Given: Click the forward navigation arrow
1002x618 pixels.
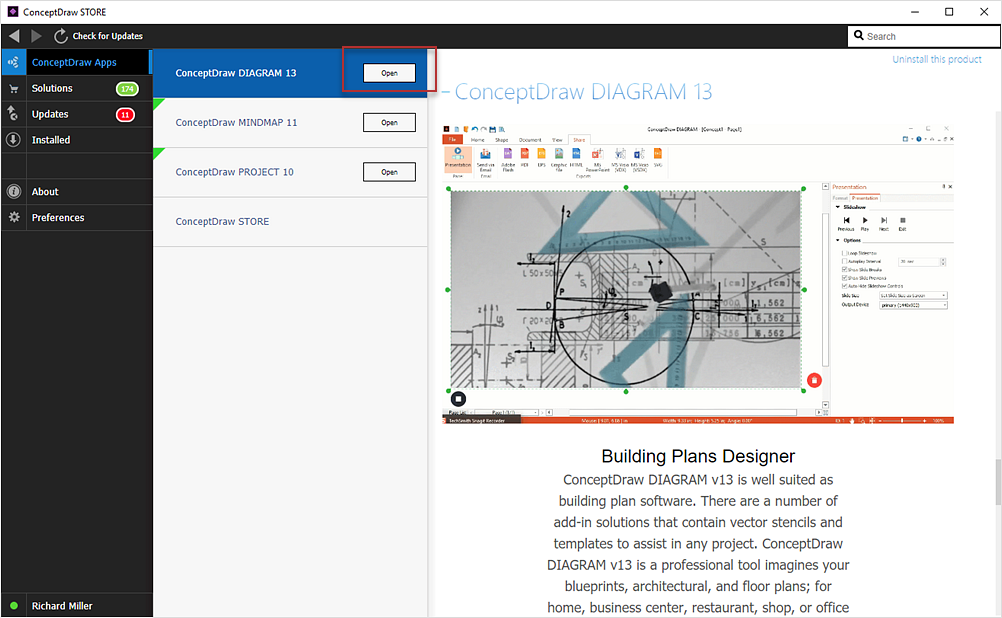Looking at the screenshot, I should (37, 36).
